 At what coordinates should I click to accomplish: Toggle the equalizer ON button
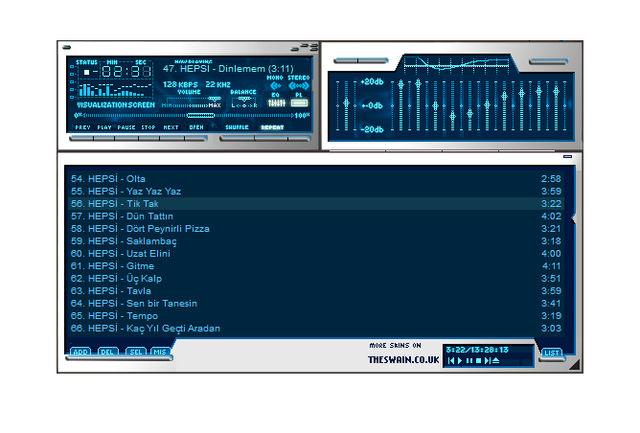pos(345,61)
